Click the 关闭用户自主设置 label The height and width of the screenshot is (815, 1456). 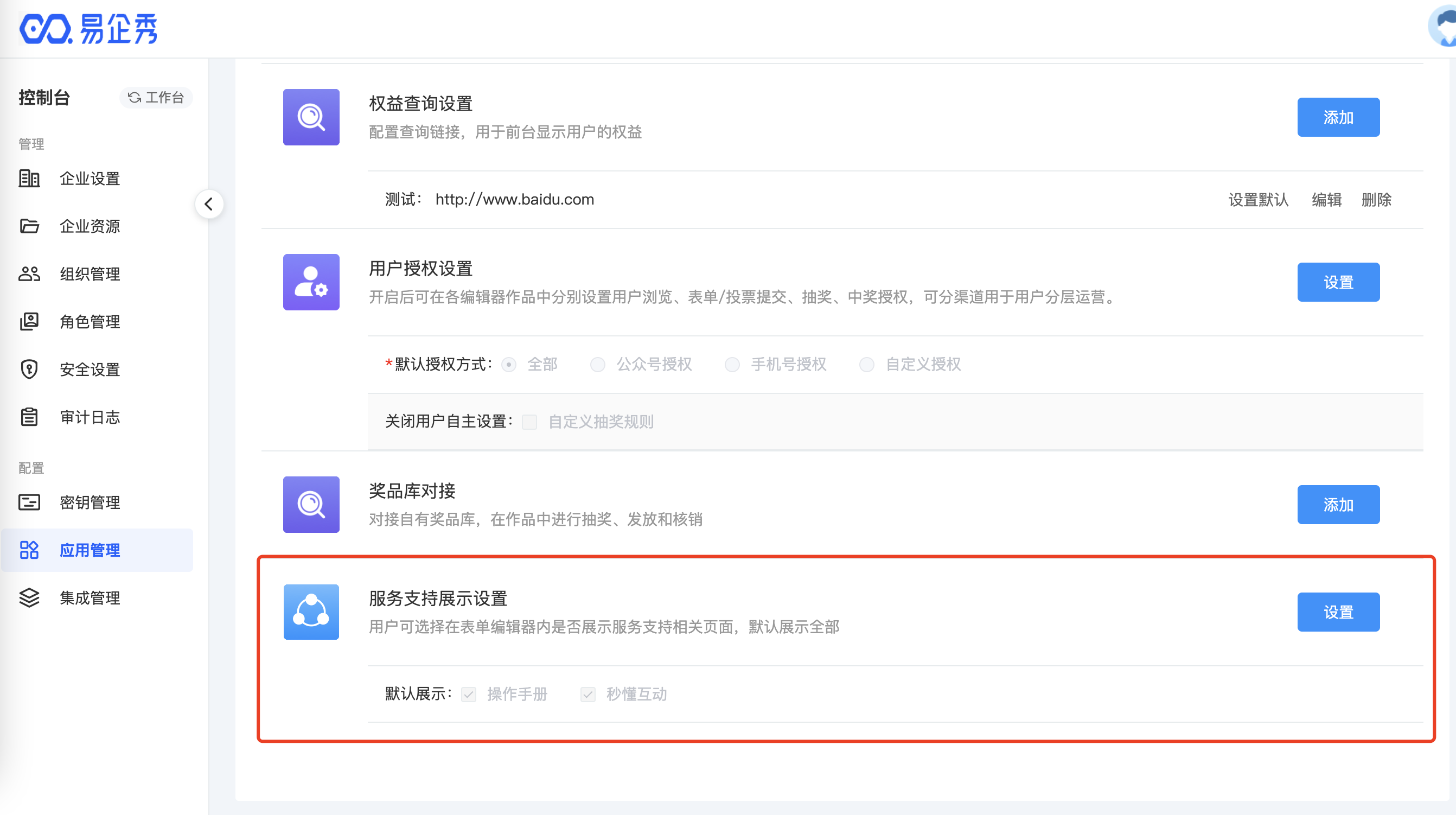(449, 422)
